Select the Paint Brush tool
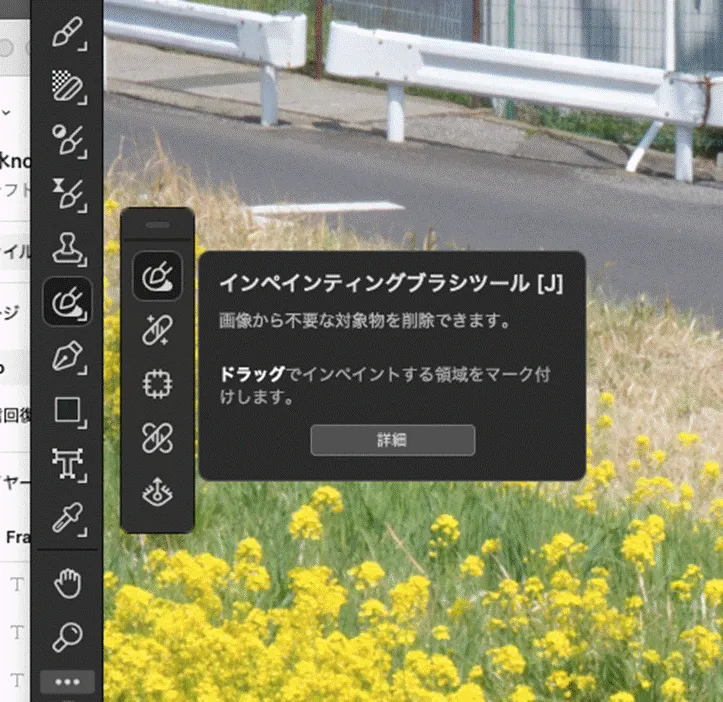The width and height of the screenshot is (723, 702). (68, 32)
